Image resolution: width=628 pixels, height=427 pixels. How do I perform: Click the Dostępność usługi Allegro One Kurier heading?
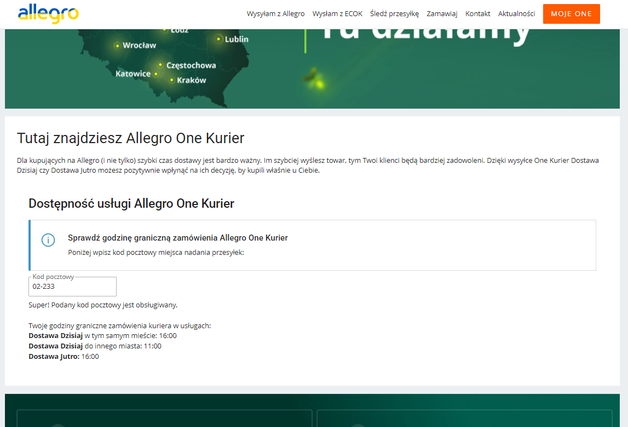pos(131,203)
